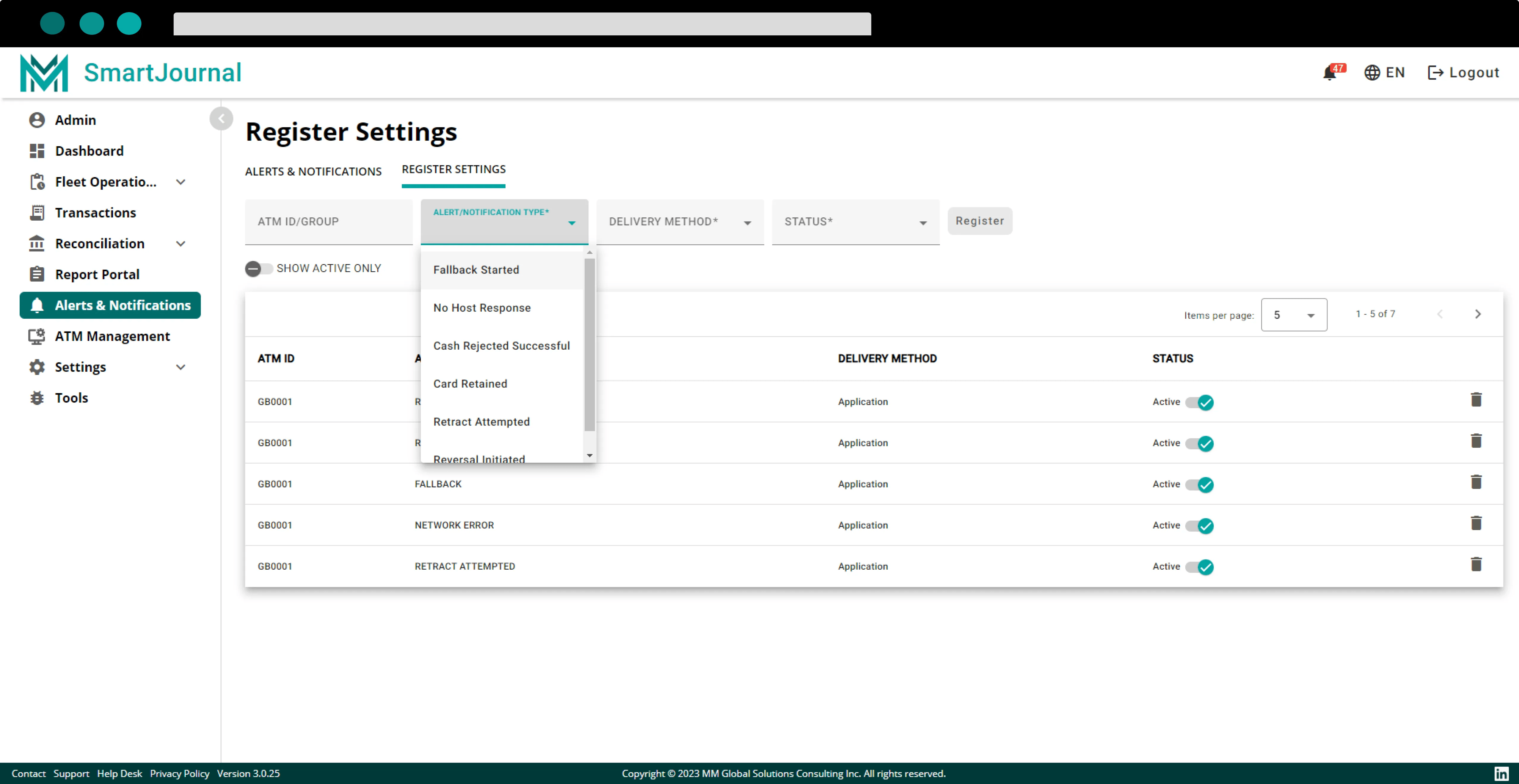The image size is (1519, 784).
Task: Click the Report Portal clipboard icon
Action: [x=37, y=274]
